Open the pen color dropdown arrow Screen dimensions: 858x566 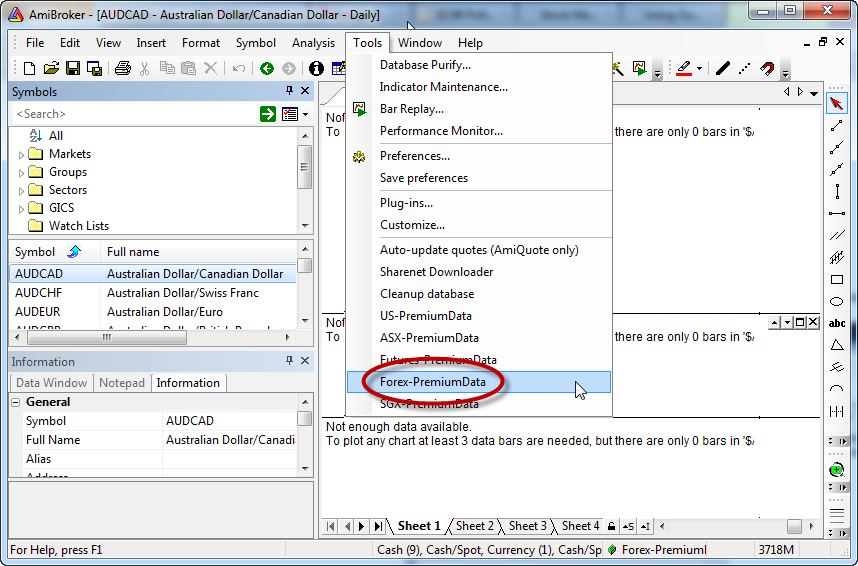[x=699, y=68]
